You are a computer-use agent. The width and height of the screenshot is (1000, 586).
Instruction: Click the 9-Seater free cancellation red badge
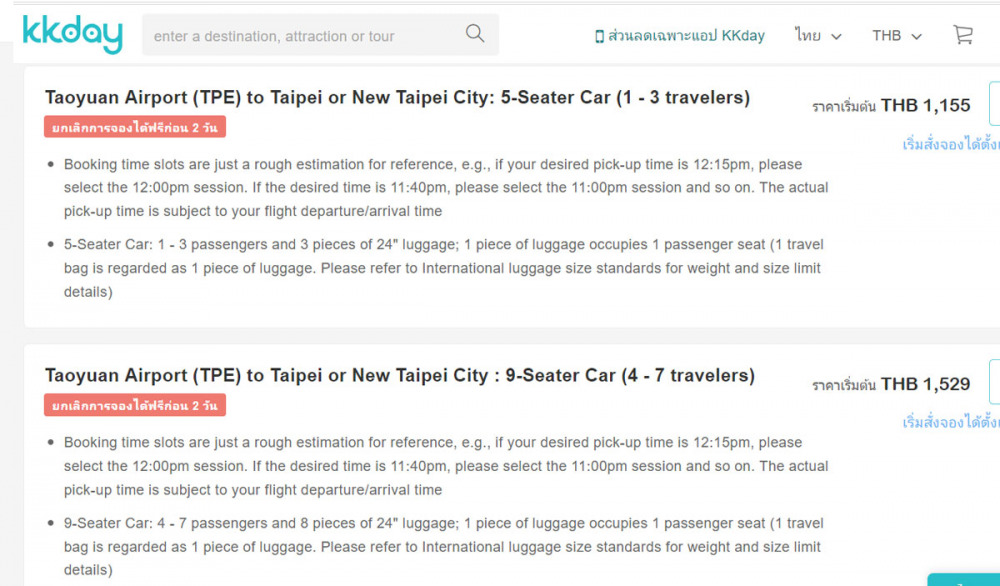[x=135, y=405]
